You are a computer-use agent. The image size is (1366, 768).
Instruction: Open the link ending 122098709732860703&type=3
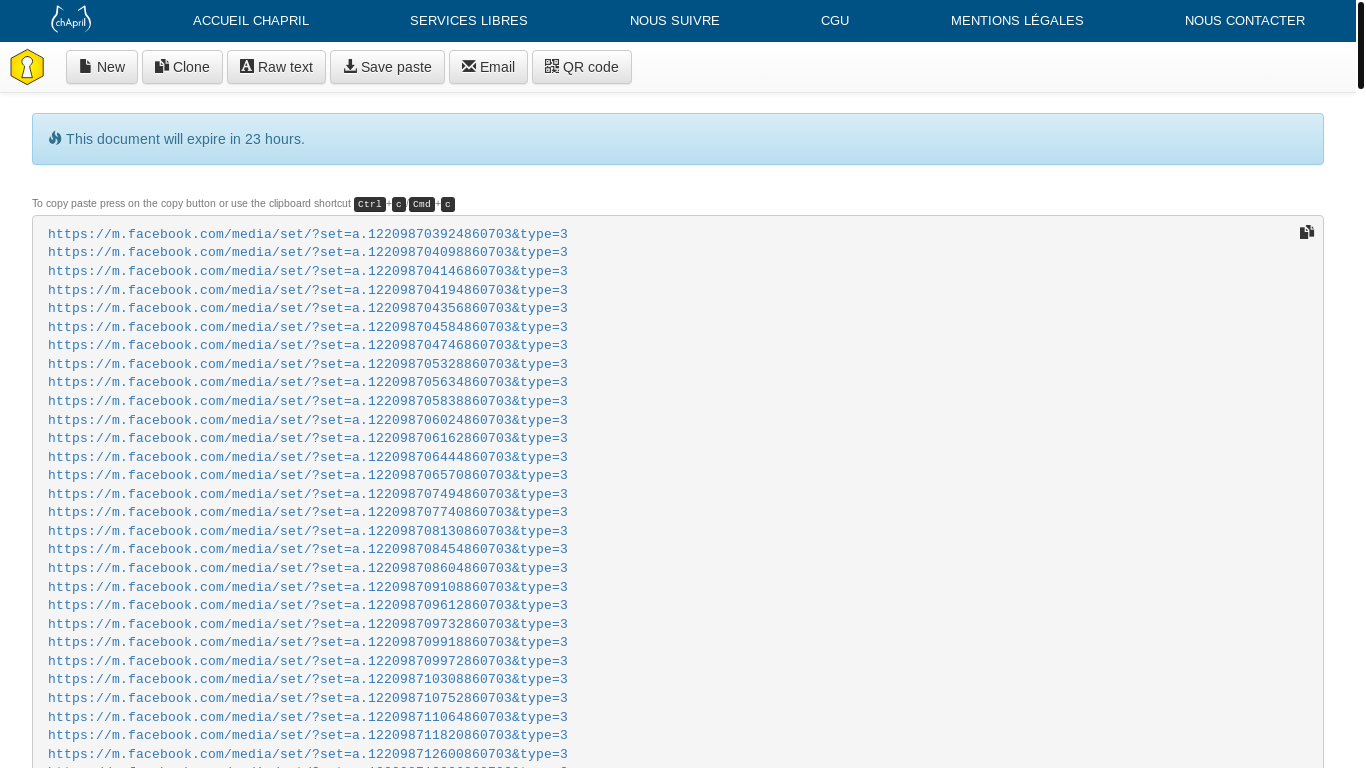pyautogui.click(x=308, y=624)
